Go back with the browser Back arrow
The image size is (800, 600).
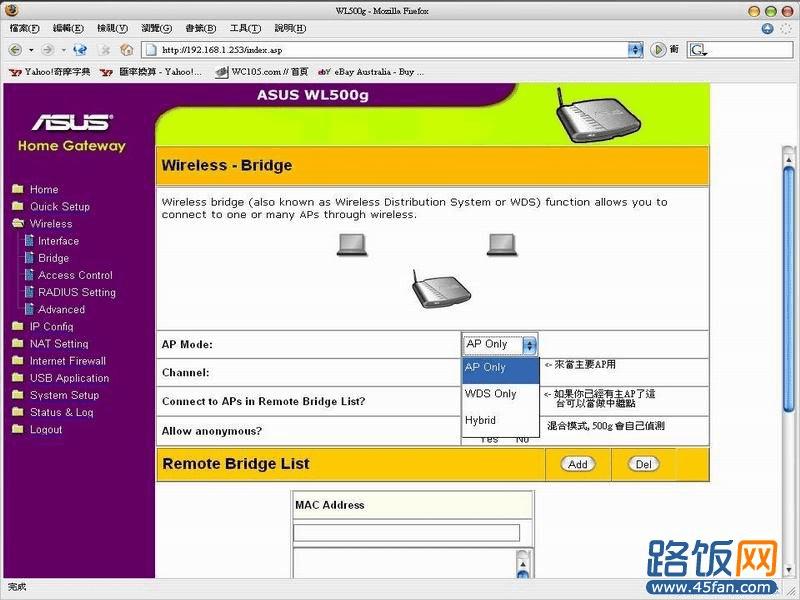click(x=15, y=50)
